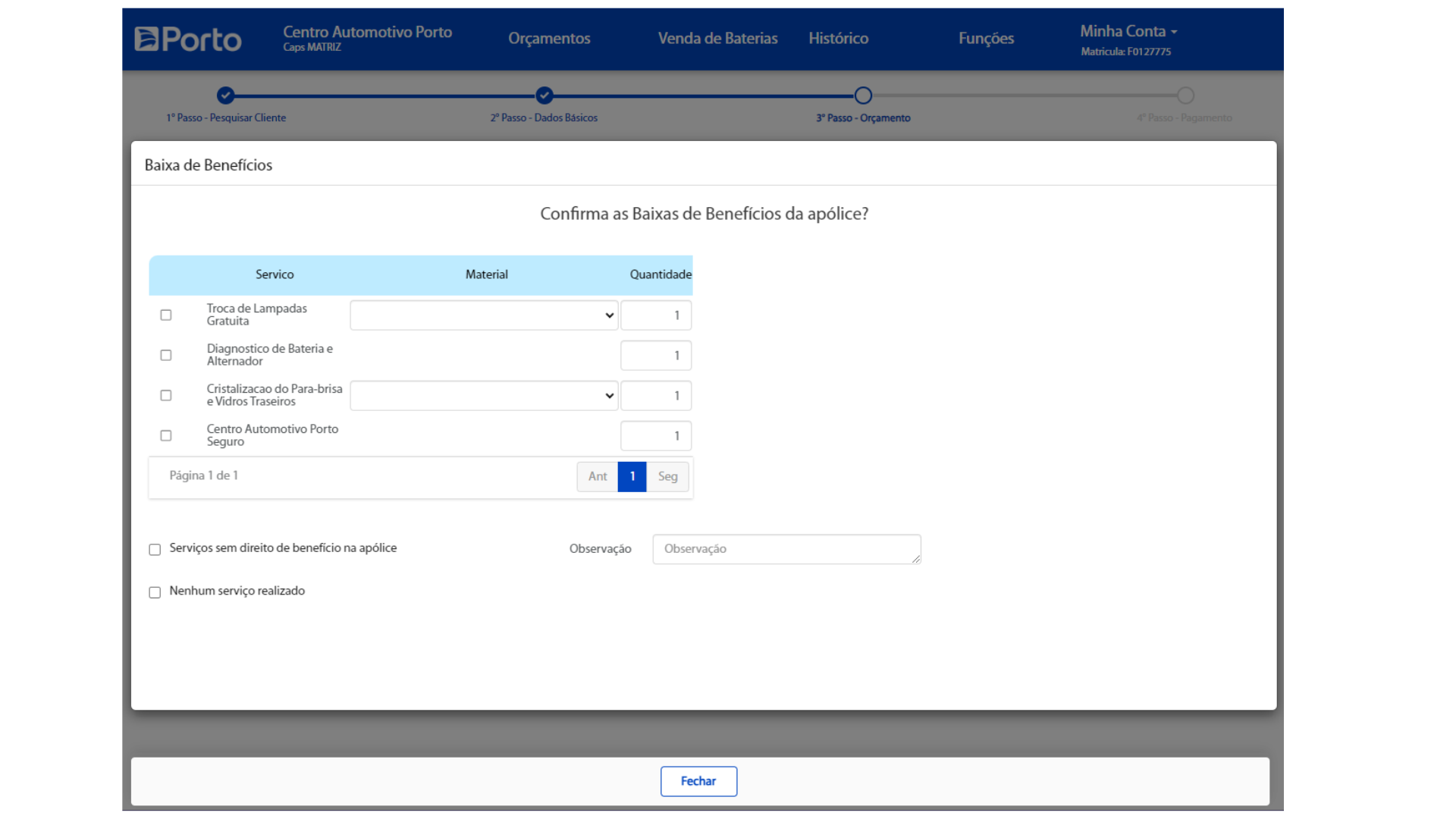Focus quantity field for Centro Automotivo Porto Seguro
This screenshot has width=1456, height=819.
point(656,436)
